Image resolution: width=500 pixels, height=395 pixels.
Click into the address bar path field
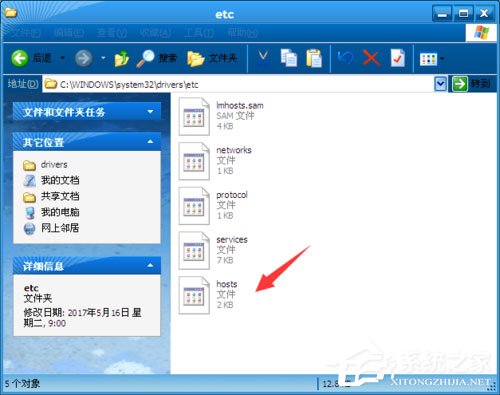pos(238,84)
